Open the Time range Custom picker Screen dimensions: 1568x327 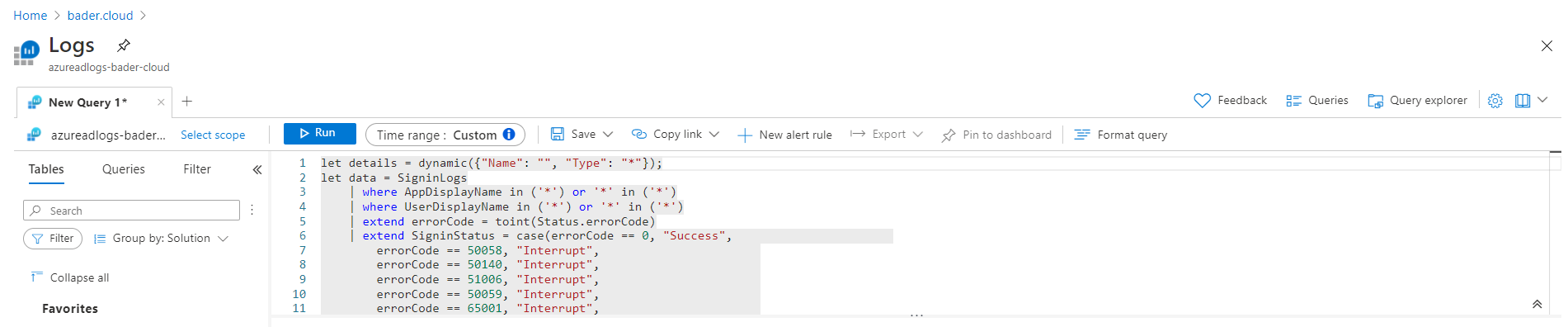pyautogui.click(x=445, y=135)
